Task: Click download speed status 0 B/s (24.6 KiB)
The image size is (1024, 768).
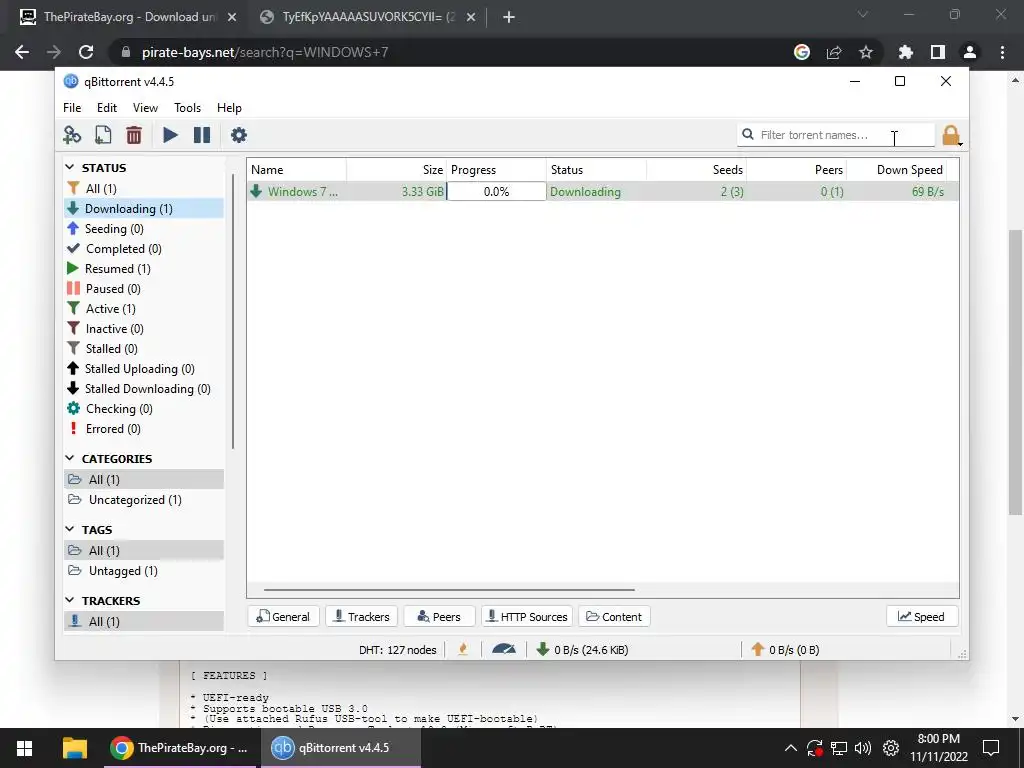Action: 582,650
